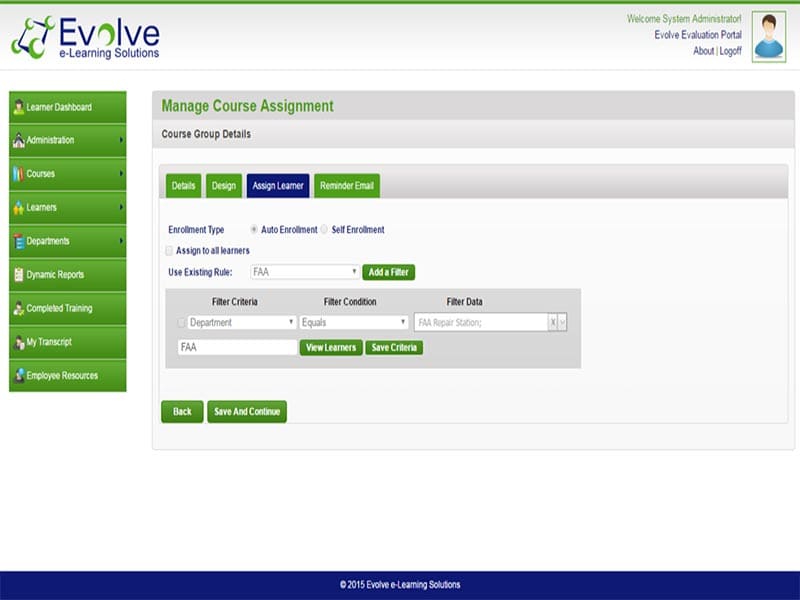Open Completed Training via its icon

(18, 308)
